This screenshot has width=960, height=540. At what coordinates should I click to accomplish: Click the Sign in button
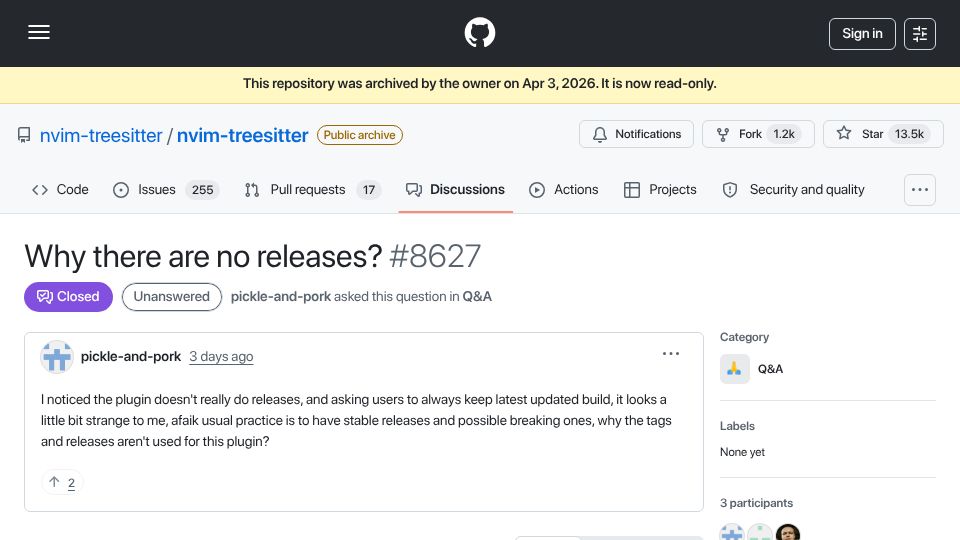point(862,34)
